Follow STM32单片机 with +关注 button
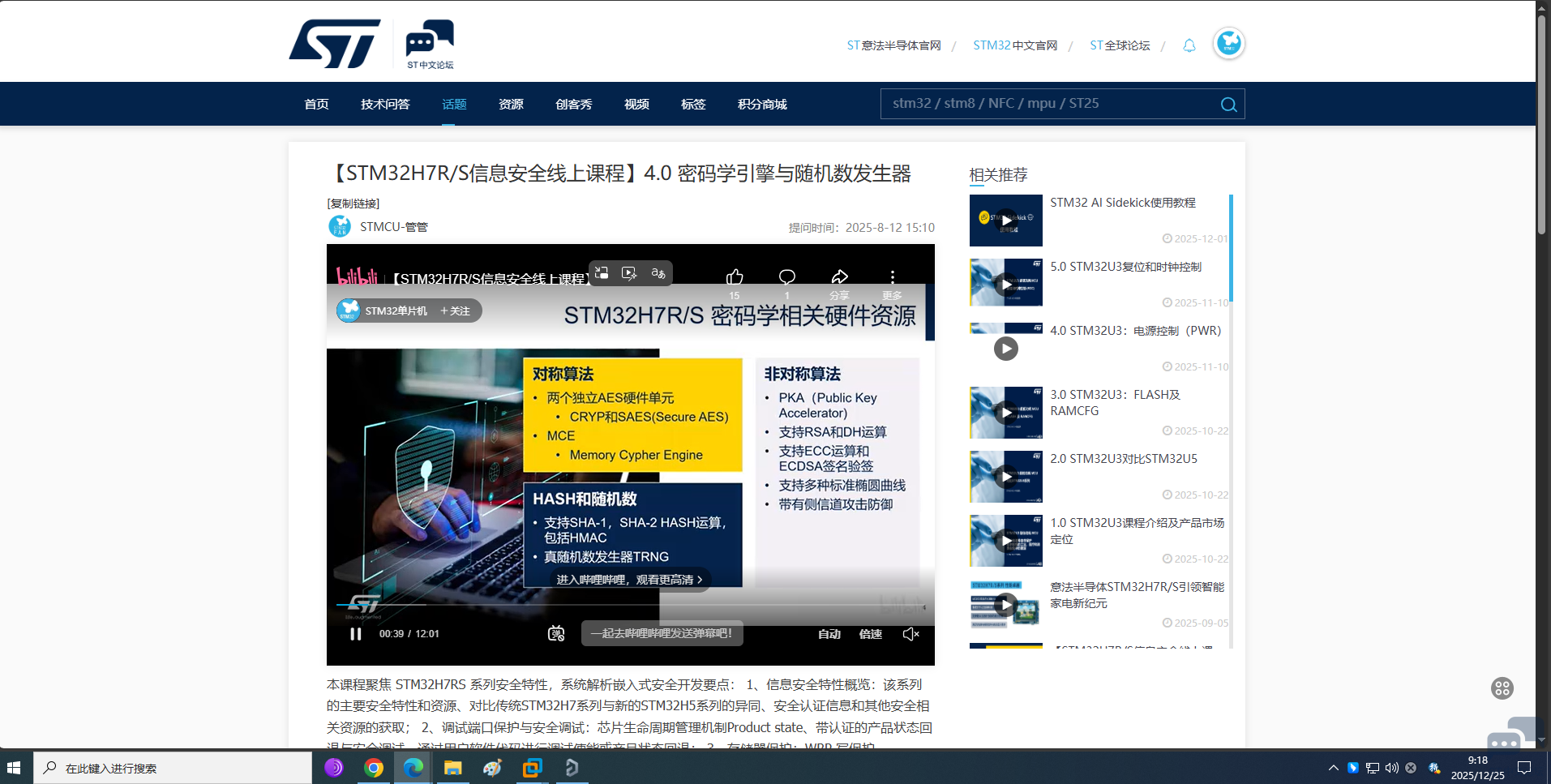This screenshot has width=1551, height=784. click(455, 311)
